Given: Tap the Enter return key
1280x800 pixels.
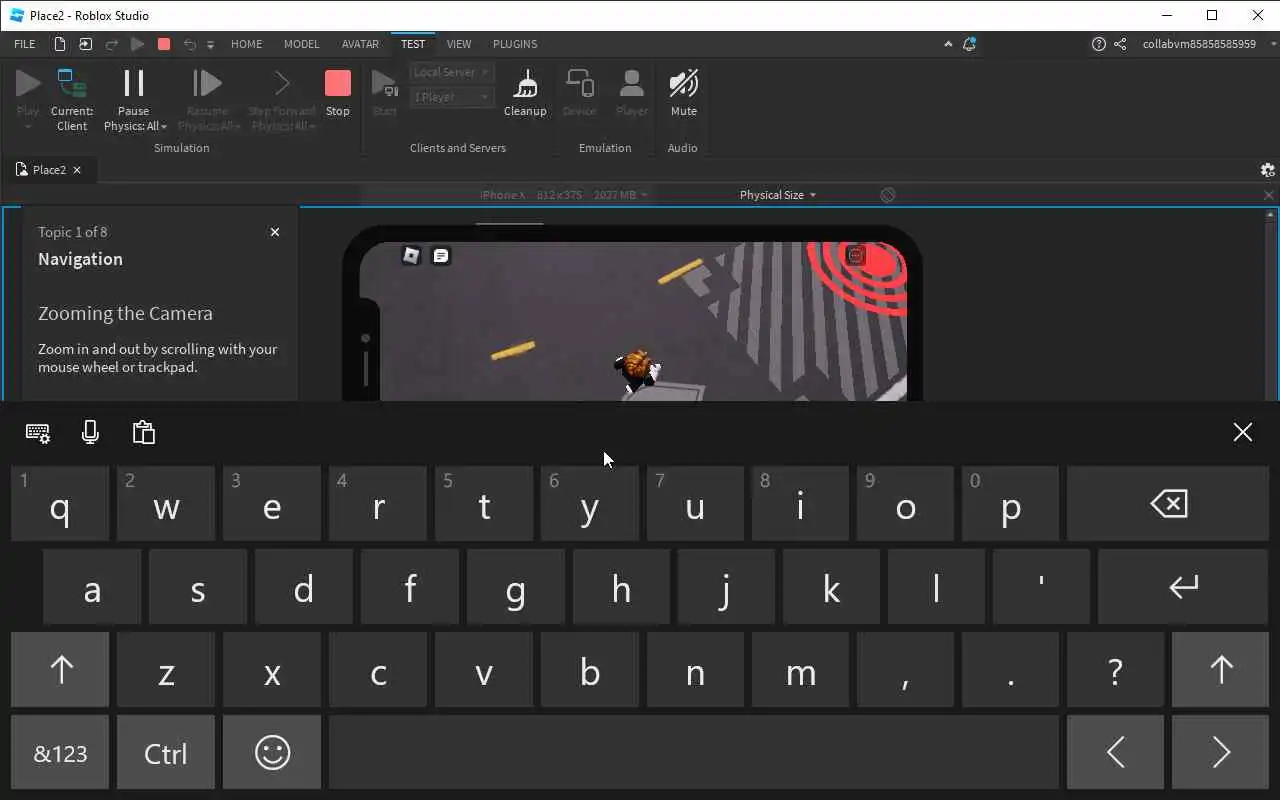Looking at the screenshot, I should tap(1183, 586).
